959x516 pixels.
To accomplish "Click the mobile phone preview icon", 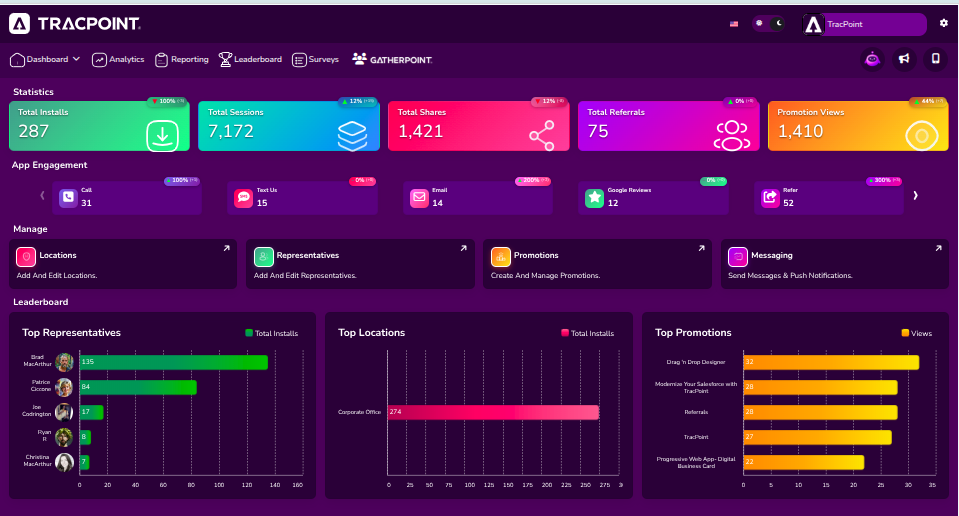I will coord(935,59).
